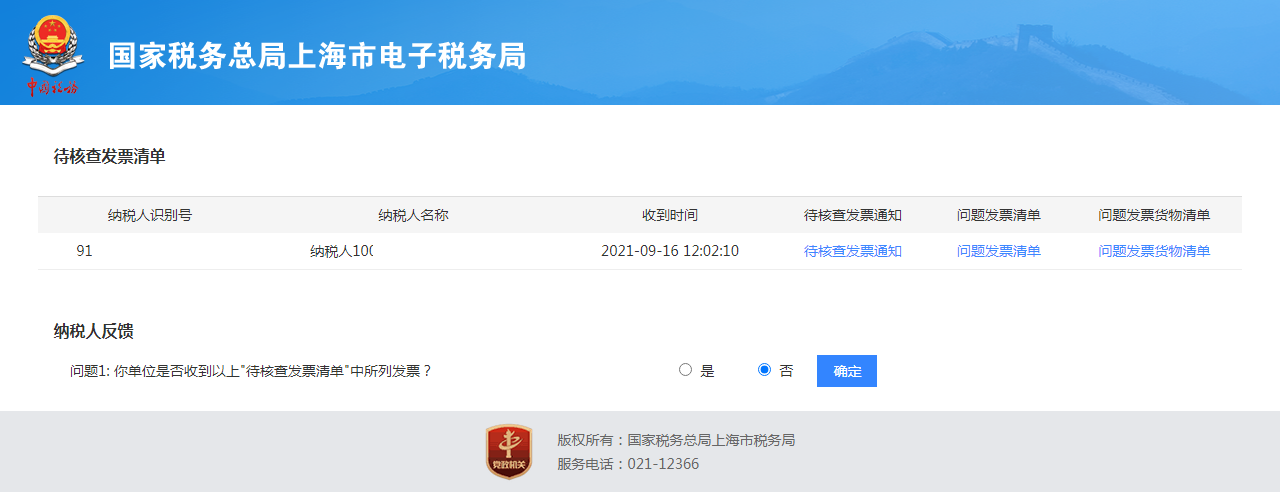
Task: Open the blue 问题发票清单 link in row
Action: [998, 251]
